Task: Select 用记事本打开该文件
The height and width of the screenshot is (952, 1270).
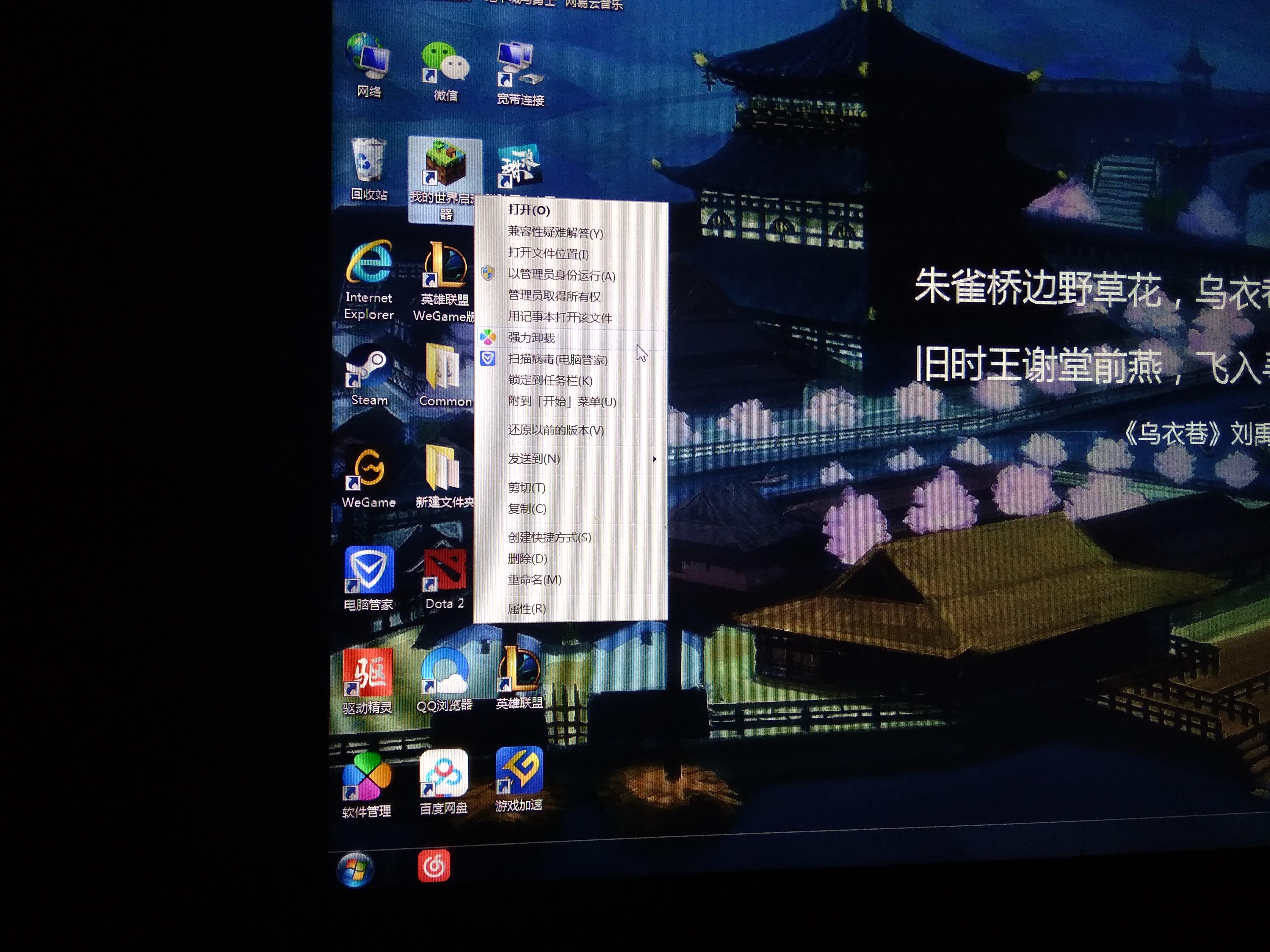Action: (x=571, y=317)
